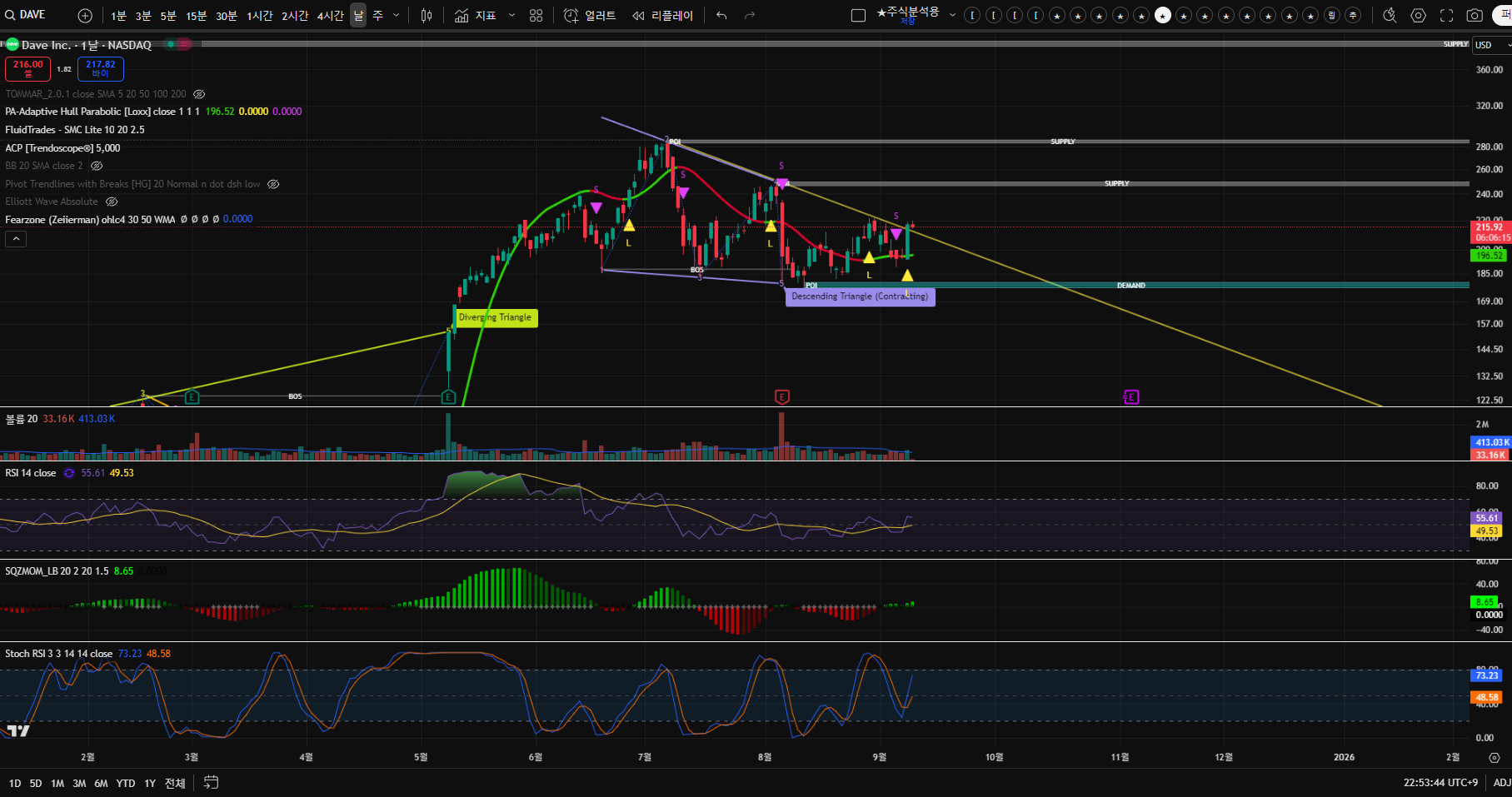The image size is (1512, 797).
Task: Open the 지표 indicators dialog
Action: pos(476,16)
